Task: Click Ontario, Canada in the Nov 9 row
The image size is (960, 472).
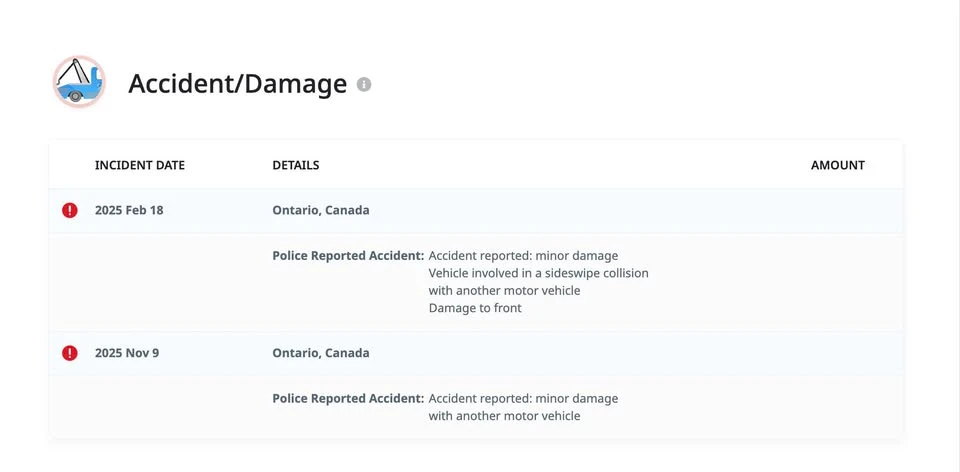Action: [321, 353]
